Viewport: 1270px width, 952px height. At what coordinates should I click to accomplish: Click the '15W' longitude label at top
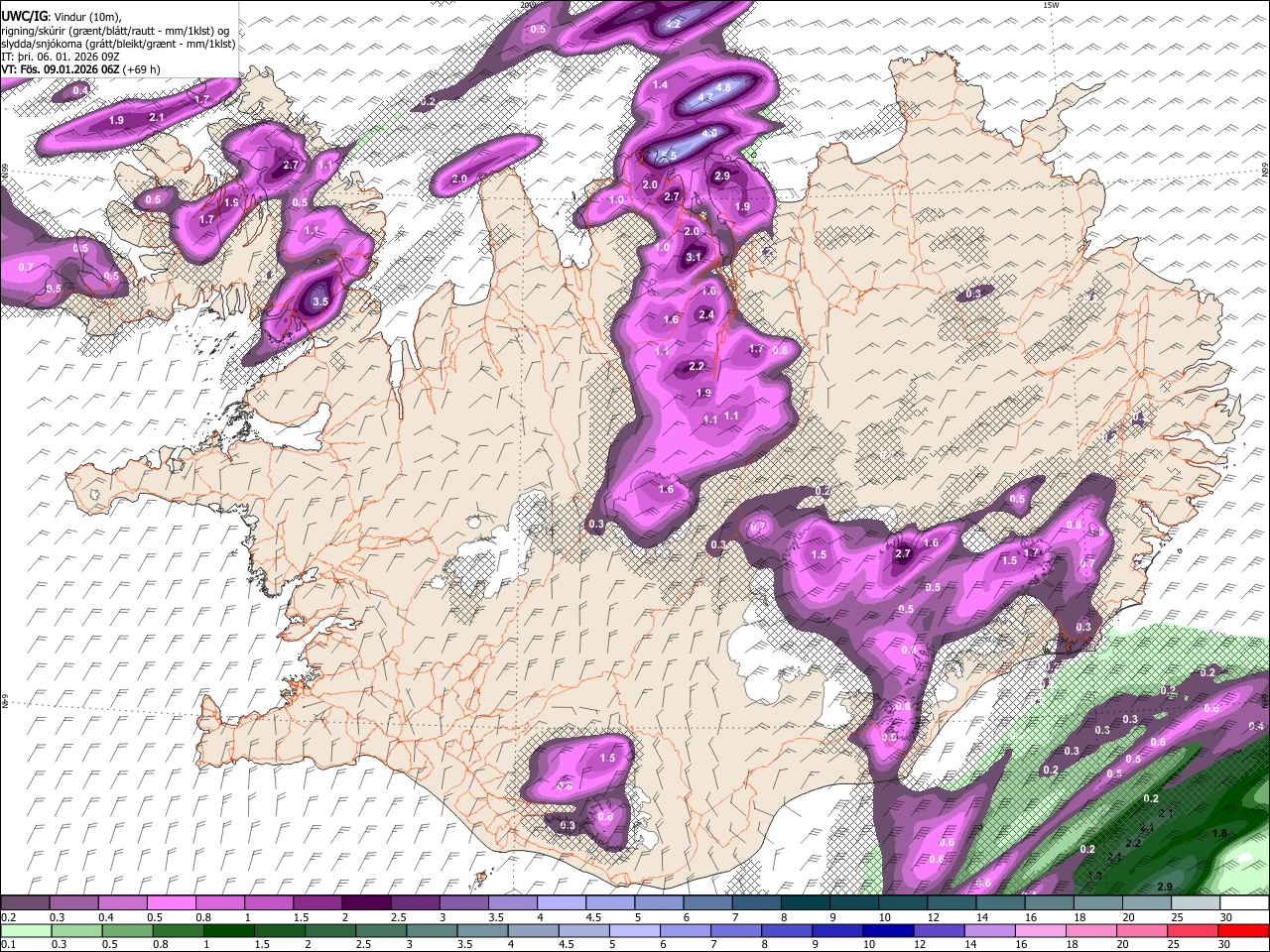pyautogui.click(x=1052, y=5)
